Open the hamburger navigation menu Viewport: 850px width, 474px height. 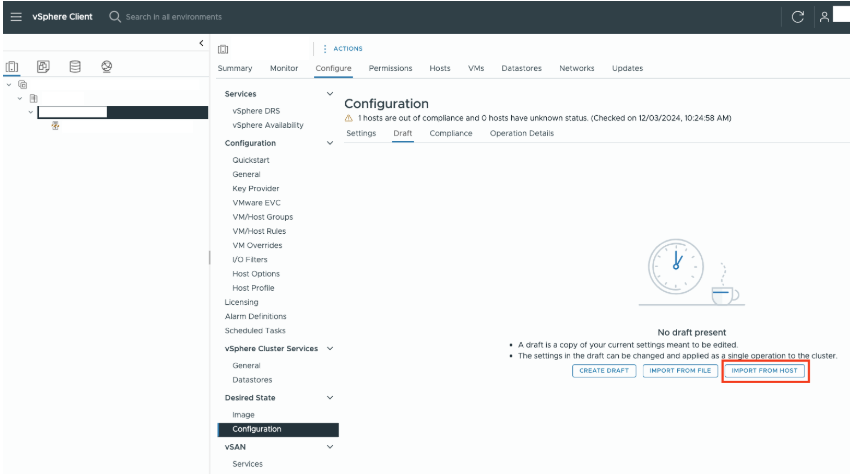16,17
